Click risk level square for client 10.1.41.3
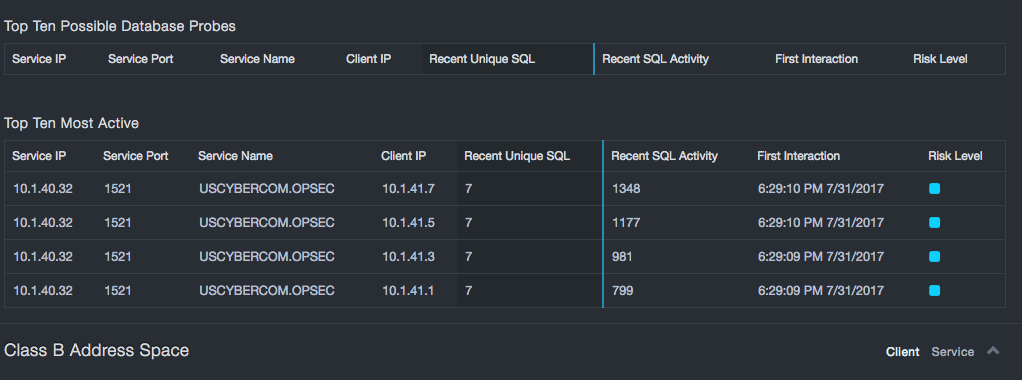Screen dimensions: 1022x380 [x=934, y=257]
